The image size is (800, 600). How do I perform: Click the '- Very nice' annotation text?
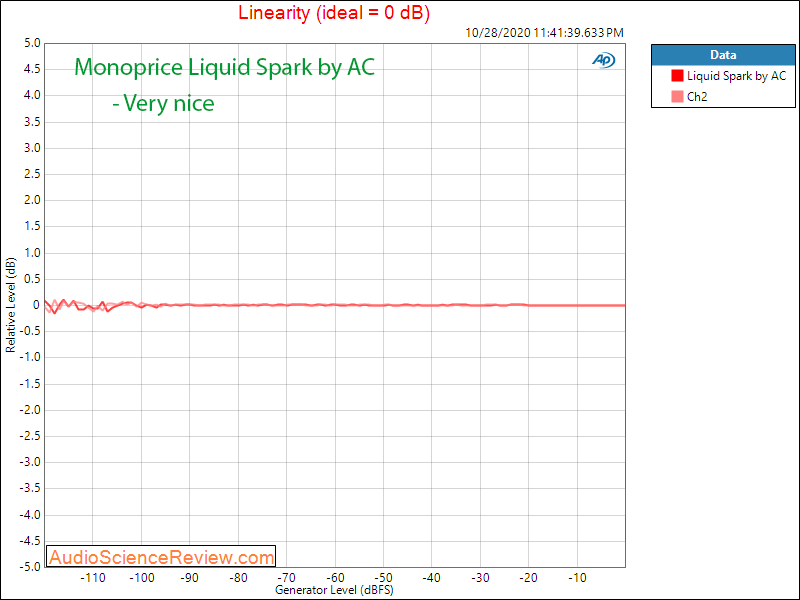tap(163, 103)
